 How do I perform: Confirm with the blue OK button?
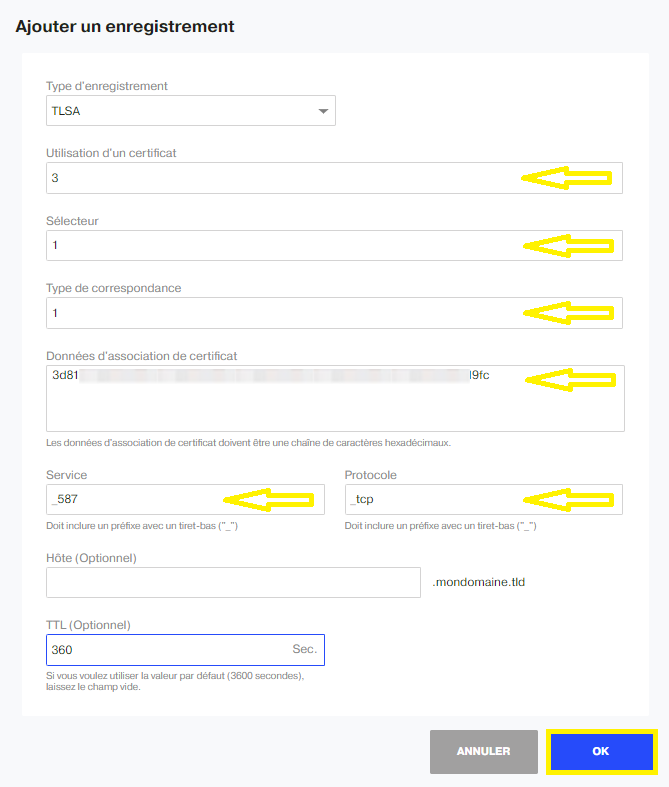tap(601, 751)
